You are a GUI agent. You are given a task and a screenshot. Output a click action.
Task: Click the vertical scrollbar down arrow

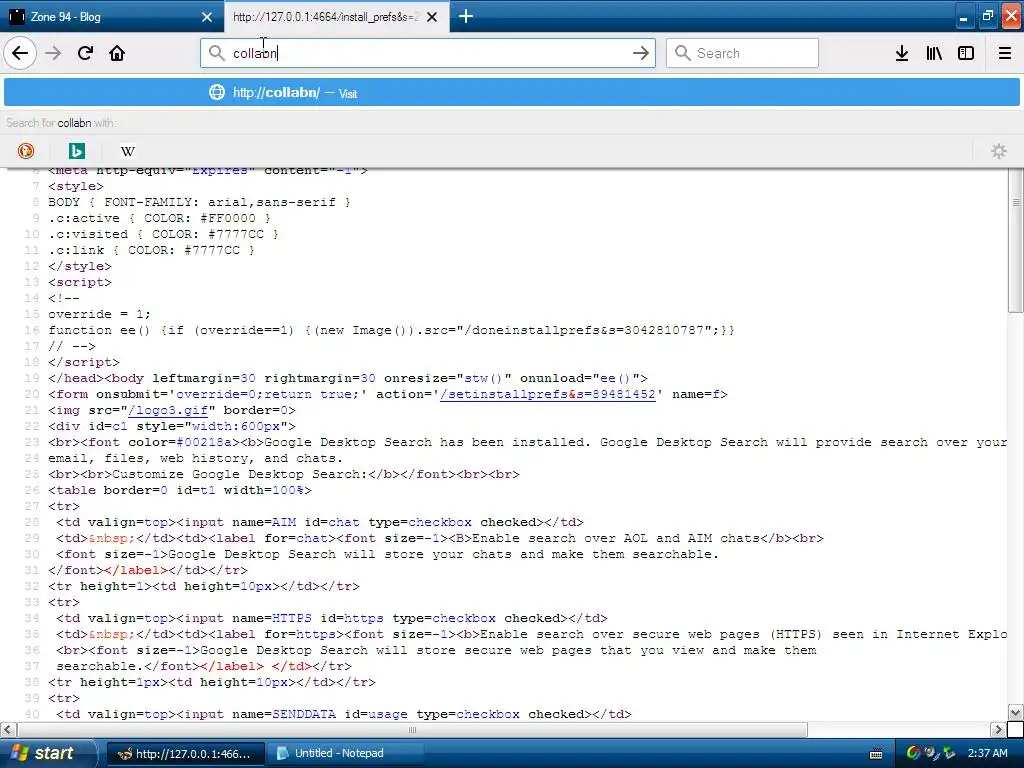(x=1016, y=712)
